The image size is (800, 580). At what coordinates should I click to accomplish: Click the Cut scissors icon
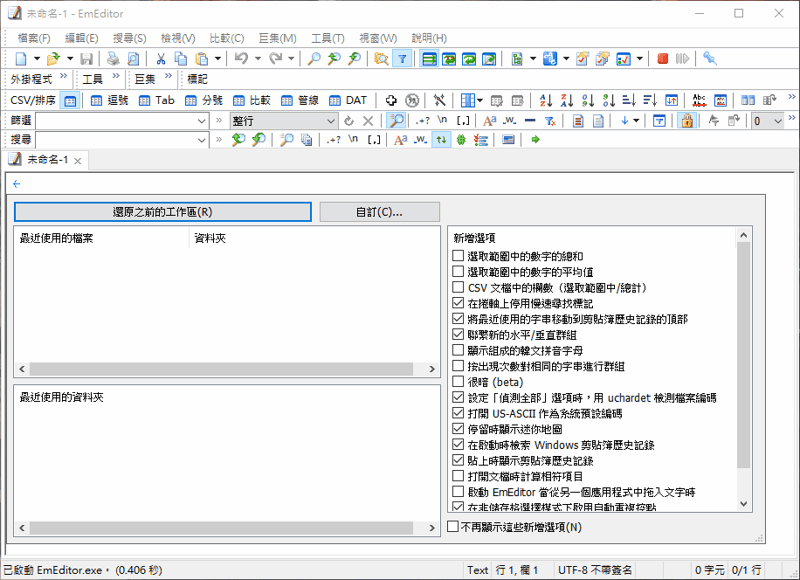click(161, 59)
